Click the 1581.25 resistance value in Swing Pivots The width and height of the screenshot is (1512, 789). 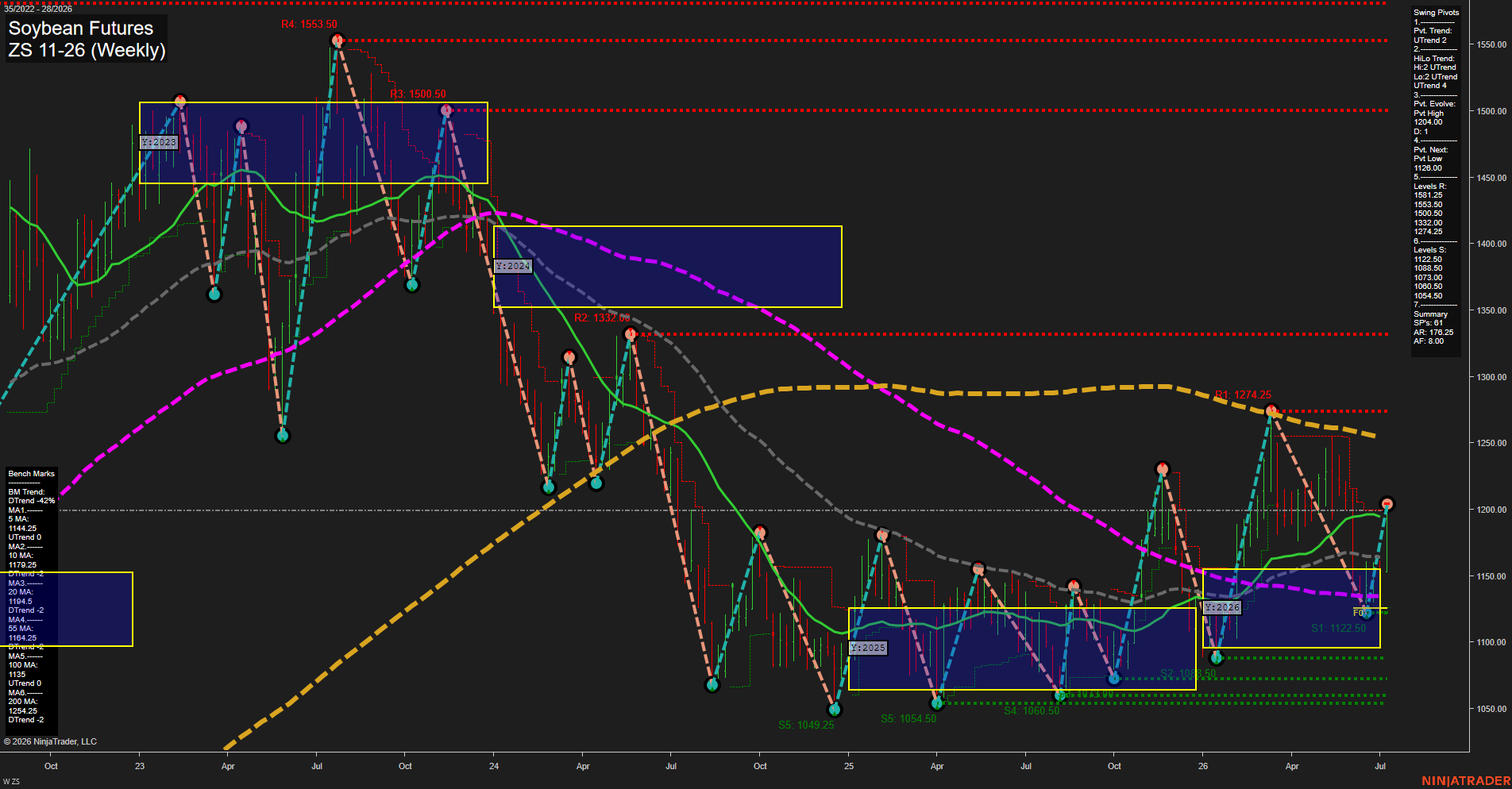(x=1428, y=195)
